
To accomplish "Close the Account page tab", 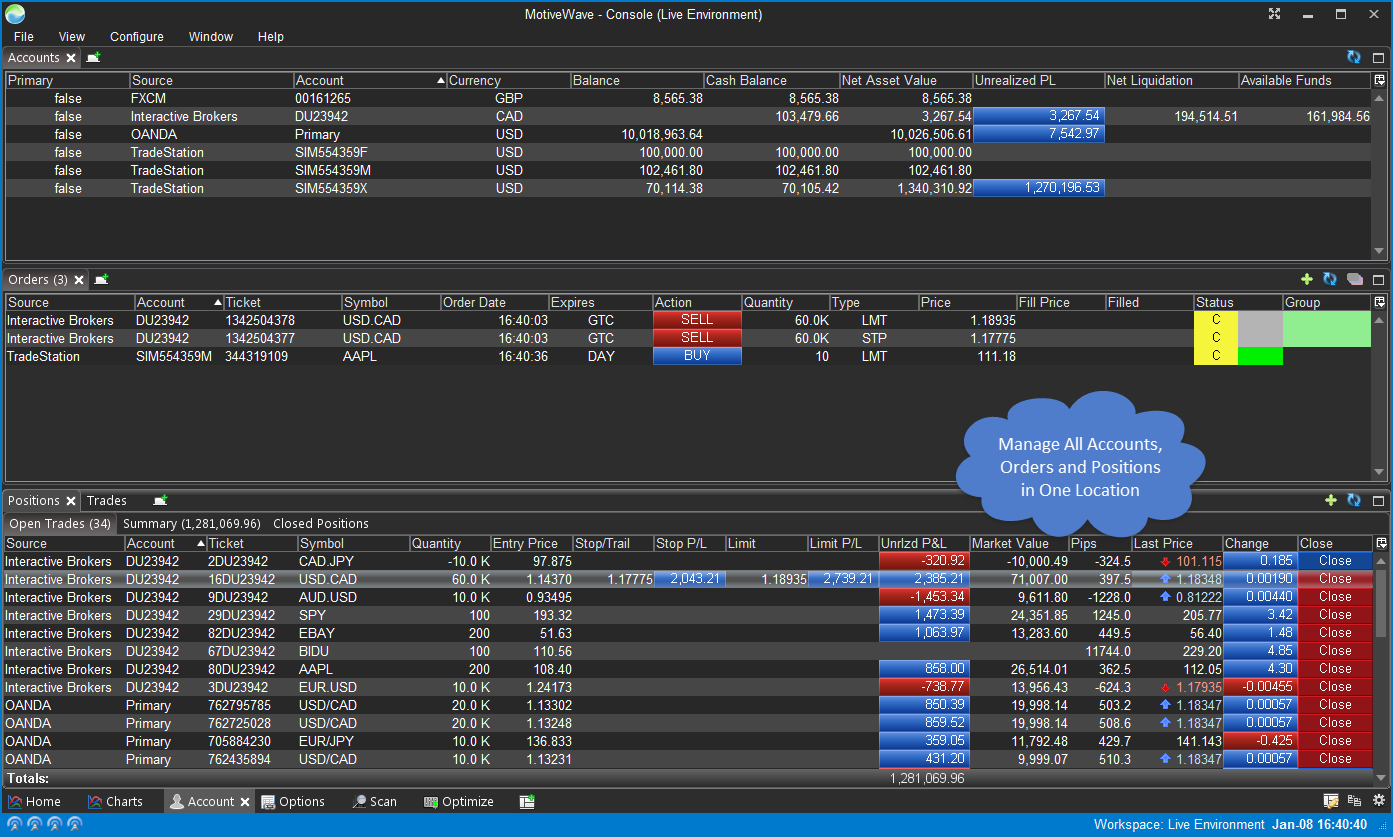I will click(x=245, y=802).
